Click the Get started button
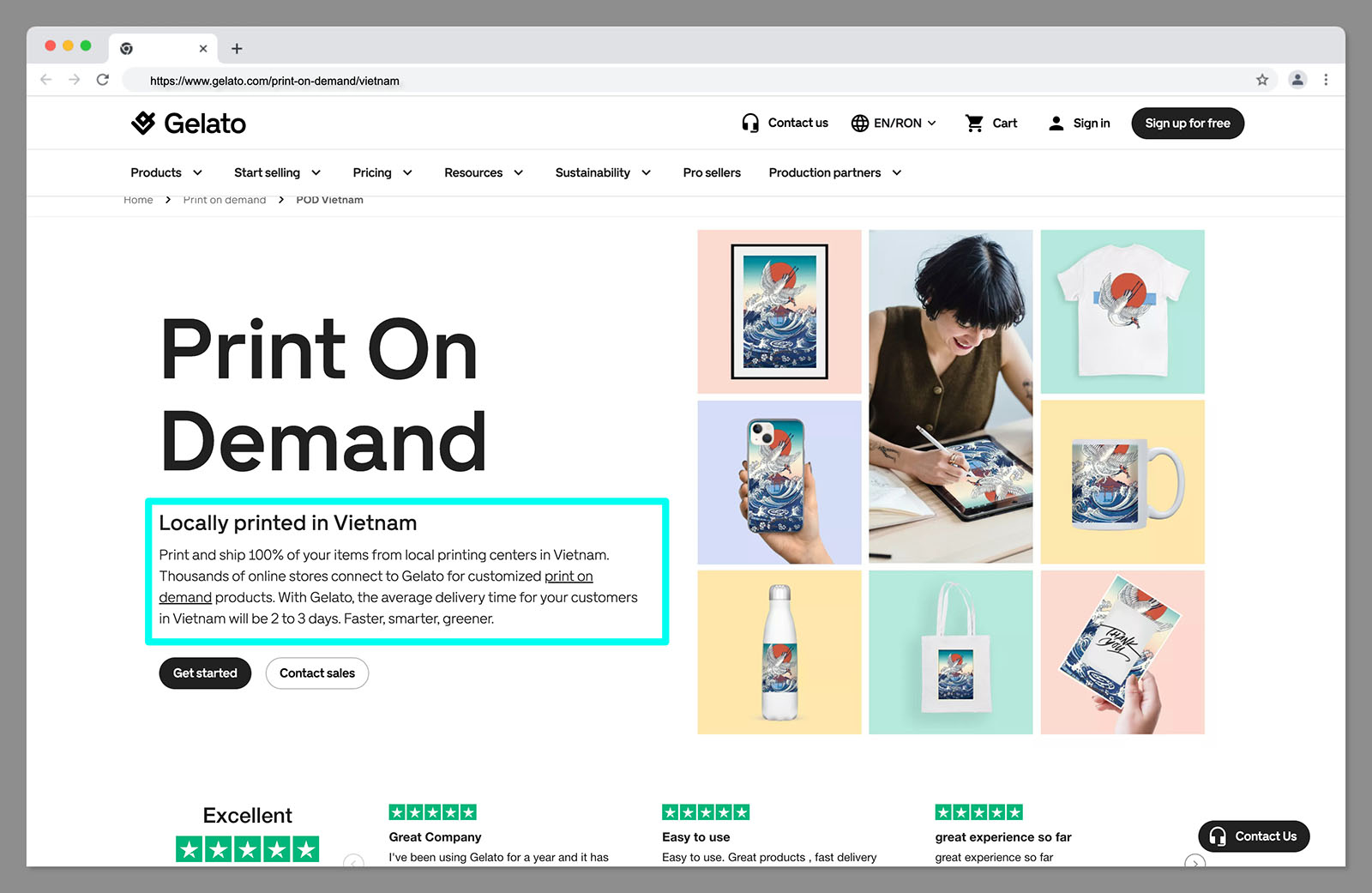The width and height of the screenshot is (1372, 893). tap(204, 673)
